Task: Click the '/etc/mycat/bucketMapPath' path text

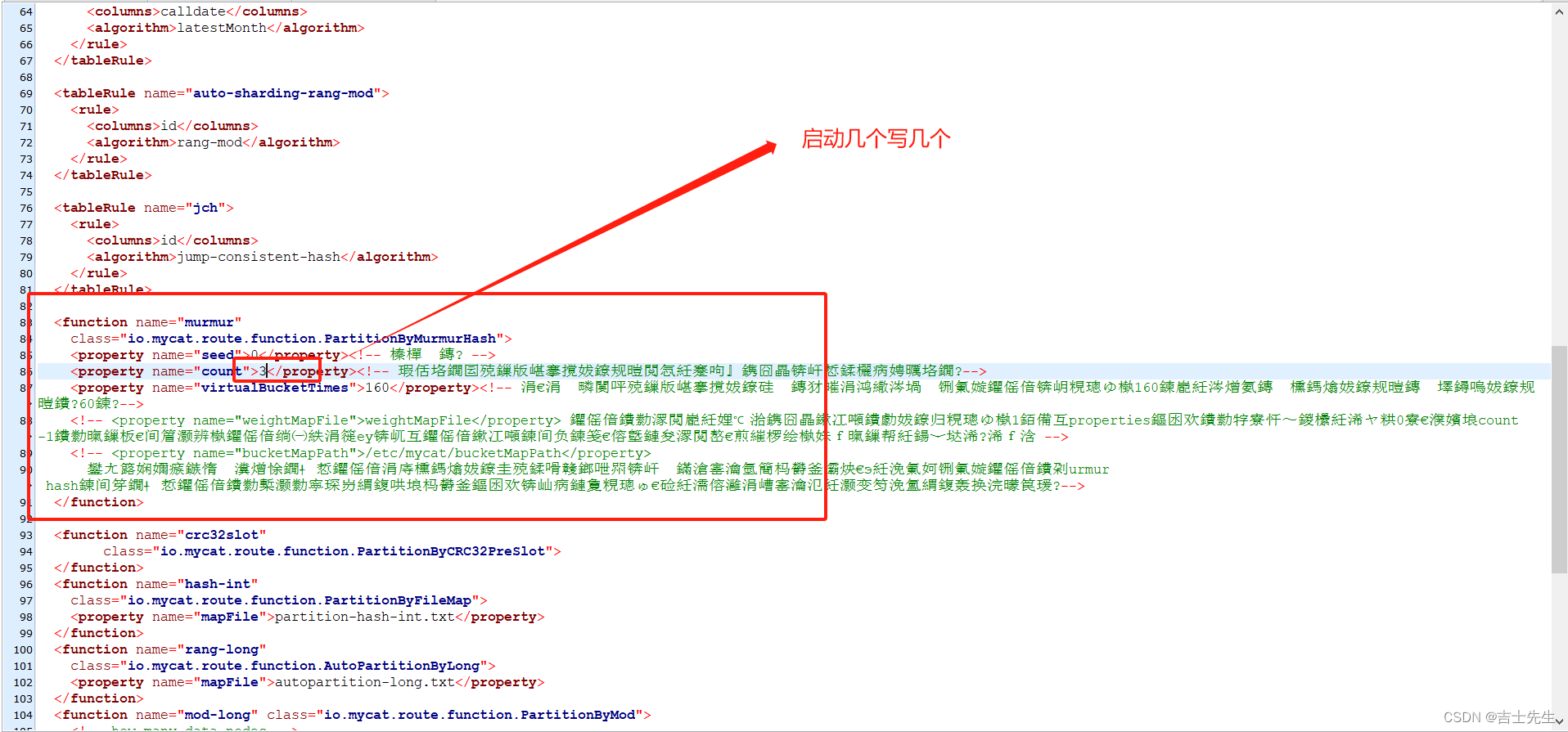Action: 463,453
